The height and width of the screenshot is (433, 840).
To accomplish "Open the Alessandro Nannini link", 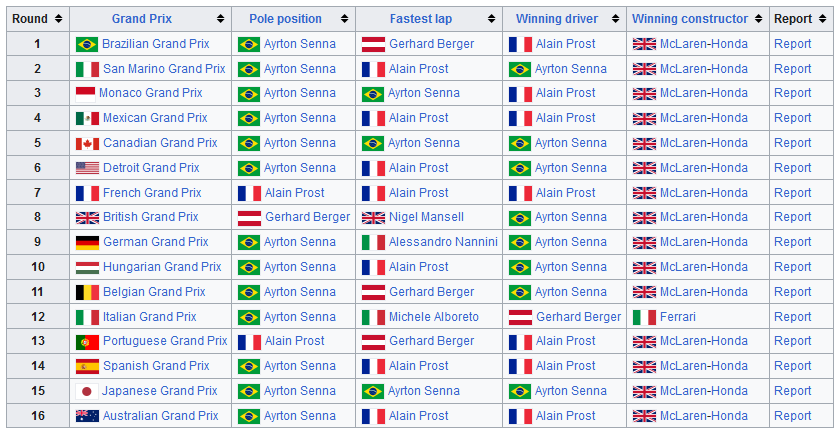I will 442,242.
